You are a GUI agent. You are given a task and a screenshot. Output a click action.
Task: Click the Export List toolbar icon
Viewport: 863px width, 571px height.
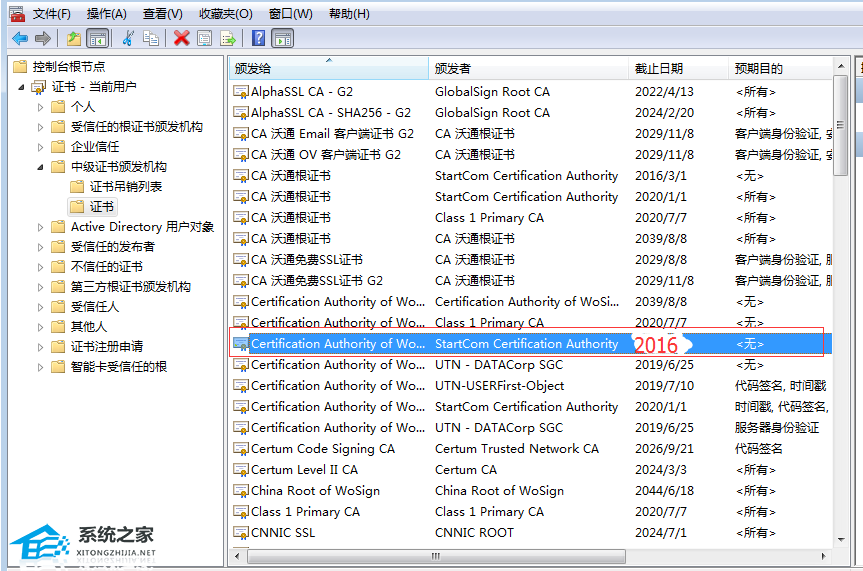(x=227, y=39)
